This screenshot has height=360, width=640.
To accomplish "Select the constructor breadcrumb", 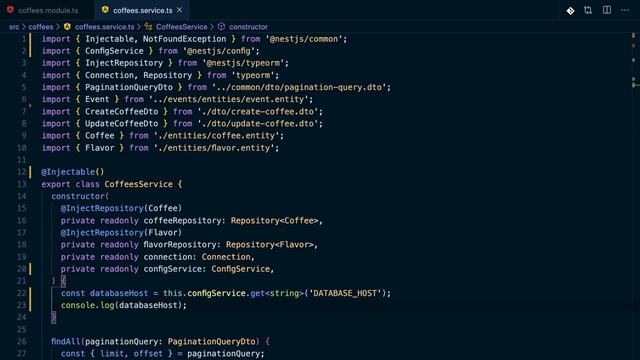I will 248,27.
